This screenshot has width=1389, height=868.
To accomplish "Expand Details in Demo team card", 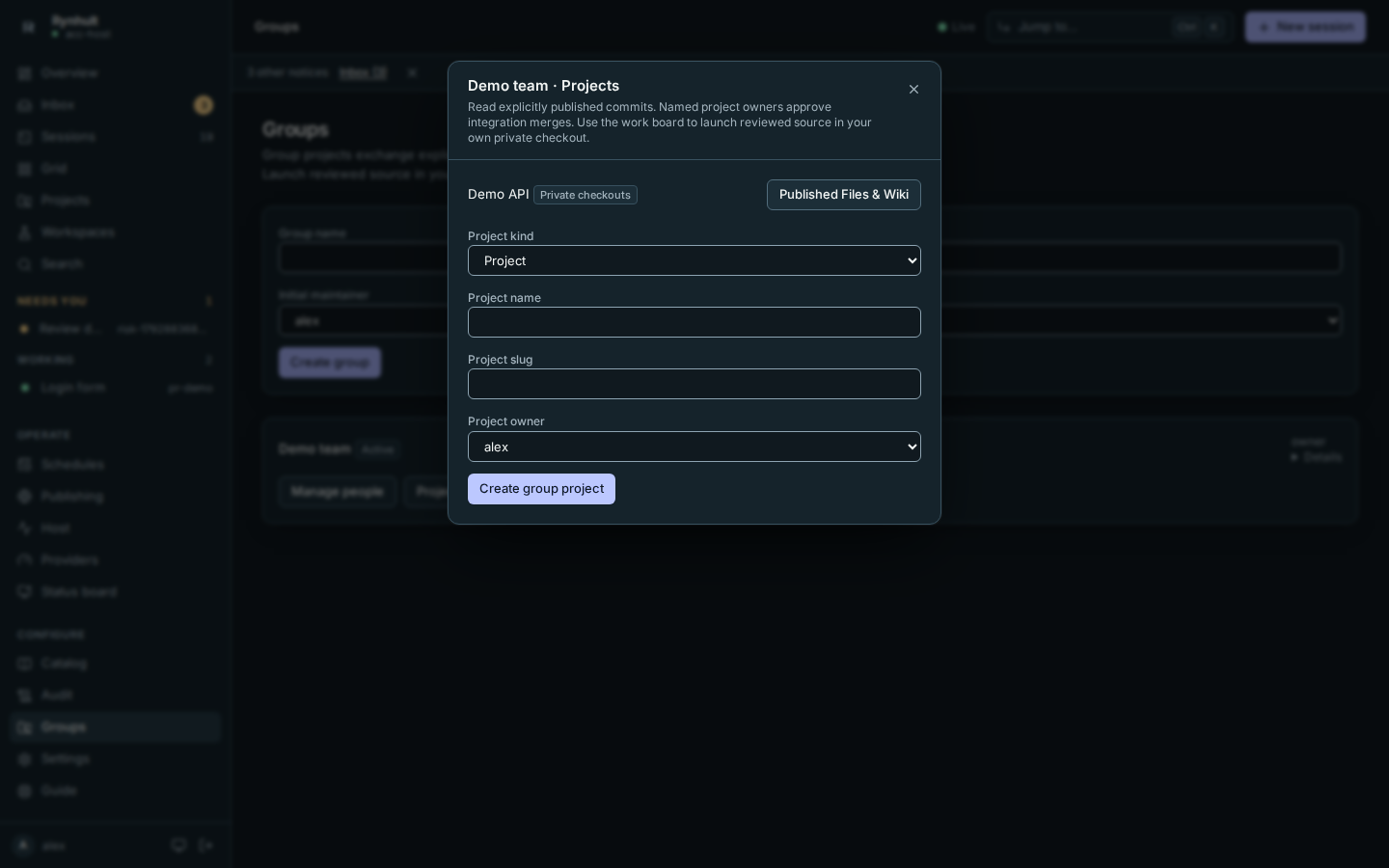I will point(1317,457).
